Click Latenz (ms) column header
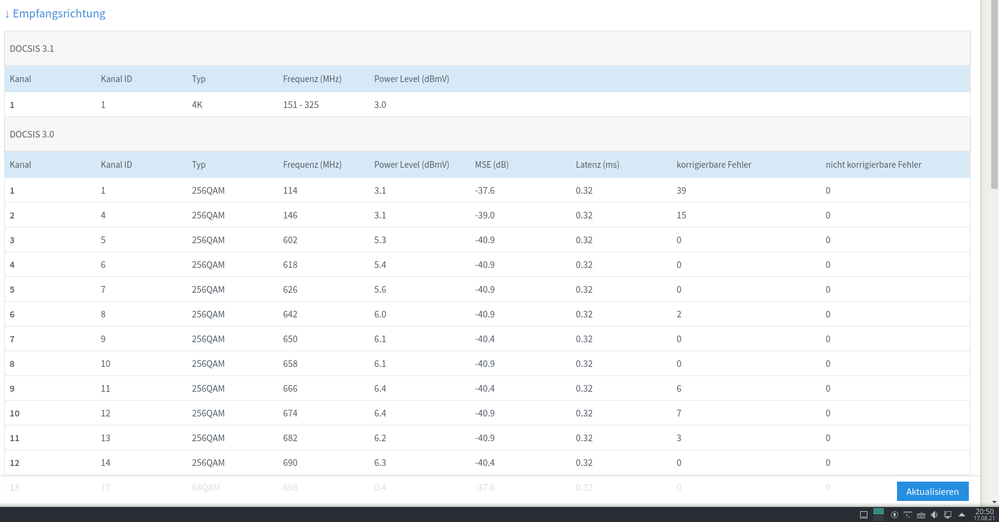 tap(597, 164)
